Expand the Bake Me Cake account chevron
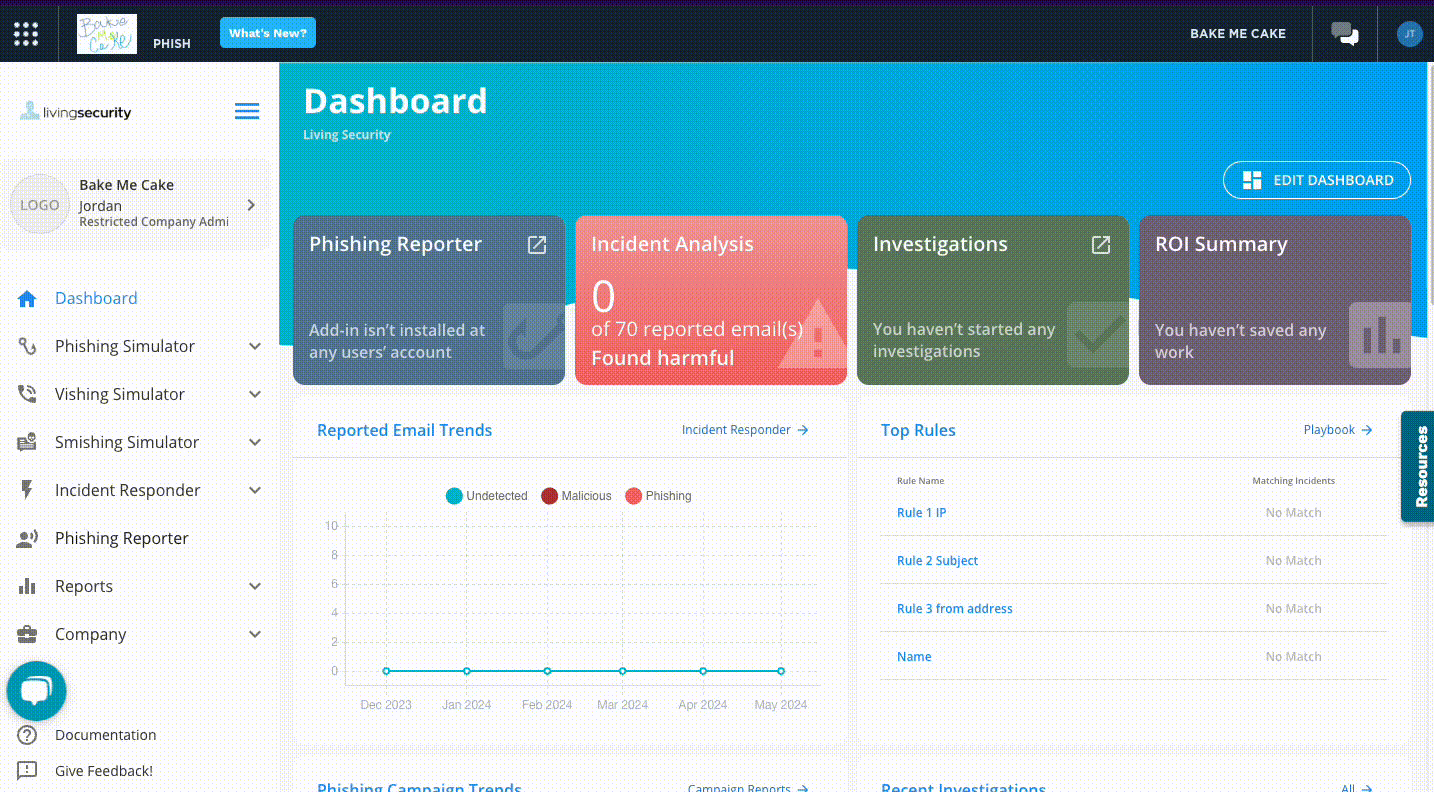 click(x=251, y=205)
